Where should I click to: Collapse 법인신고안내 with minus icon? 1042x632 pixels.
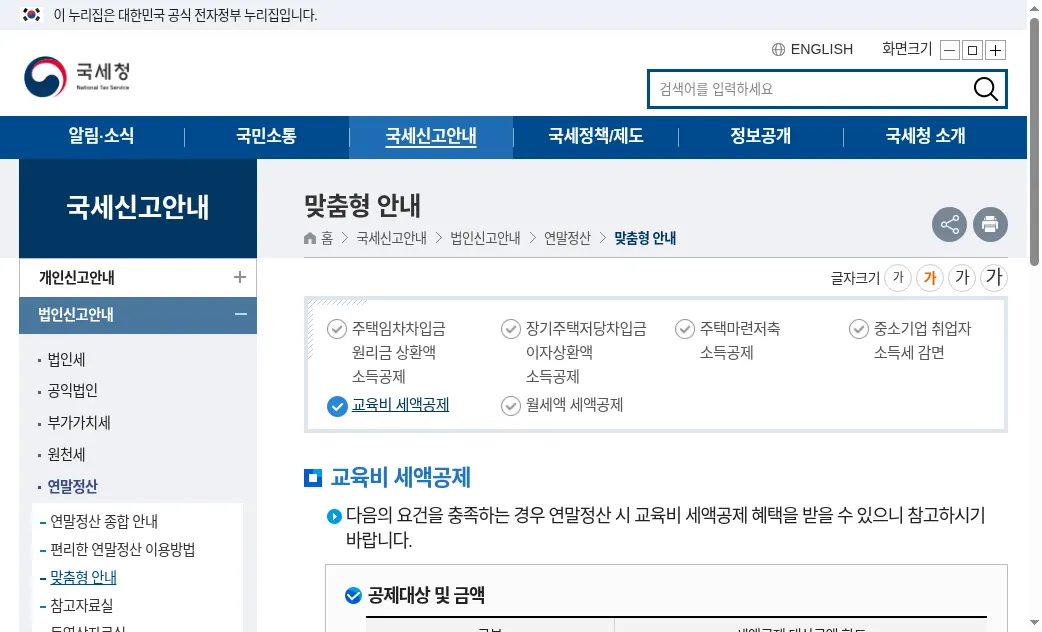(x=241, y=314)
